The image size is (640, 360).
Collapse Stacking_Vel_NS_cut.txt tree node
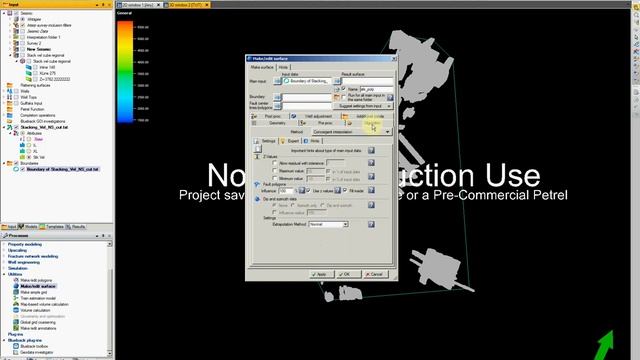click(x=4, y=127)
